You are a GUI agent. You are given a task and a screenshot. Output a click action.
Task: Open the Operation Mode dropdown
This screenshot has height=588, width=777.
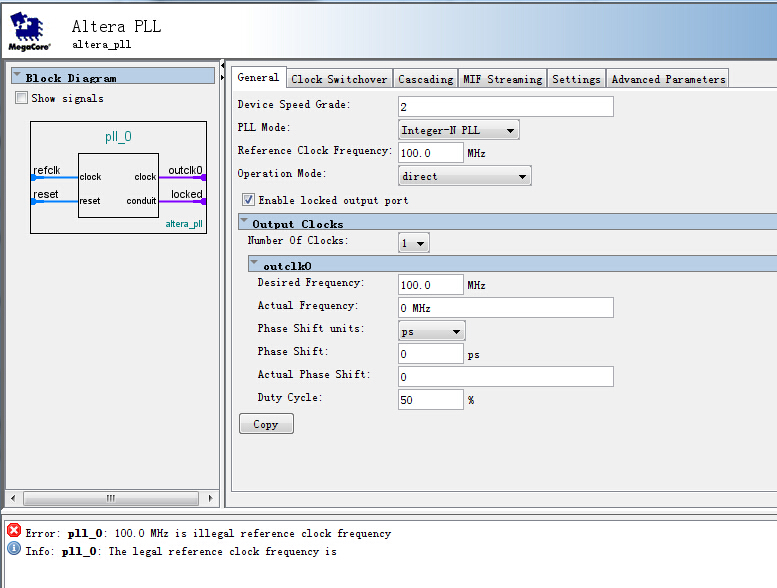(464, 176)
